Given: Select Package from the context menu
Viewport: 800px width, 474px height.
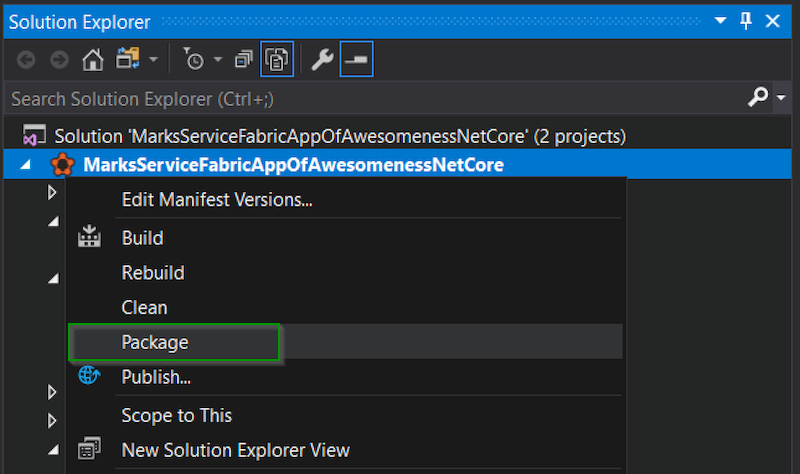Looking at the screenshot, I should click(155, 342).
